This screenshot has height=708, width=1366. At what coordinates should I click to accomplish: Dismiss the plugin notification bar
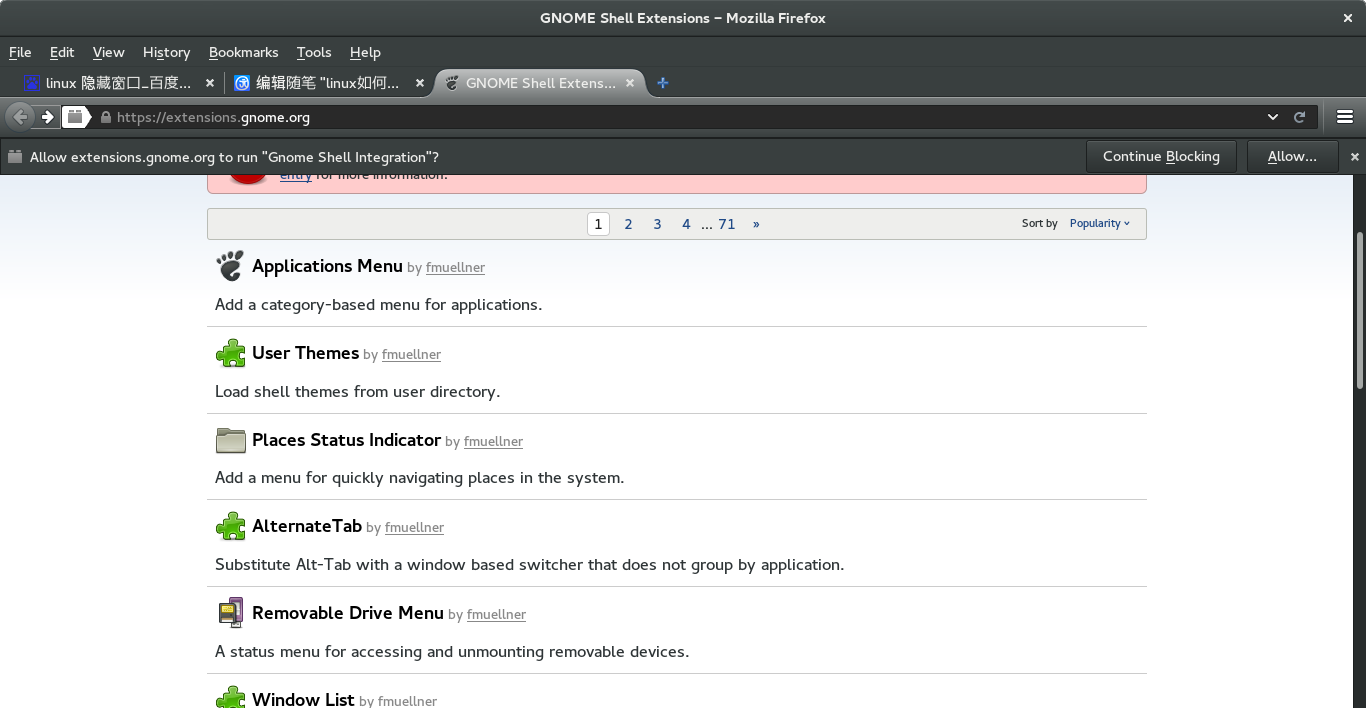(x=1355, y=157)
